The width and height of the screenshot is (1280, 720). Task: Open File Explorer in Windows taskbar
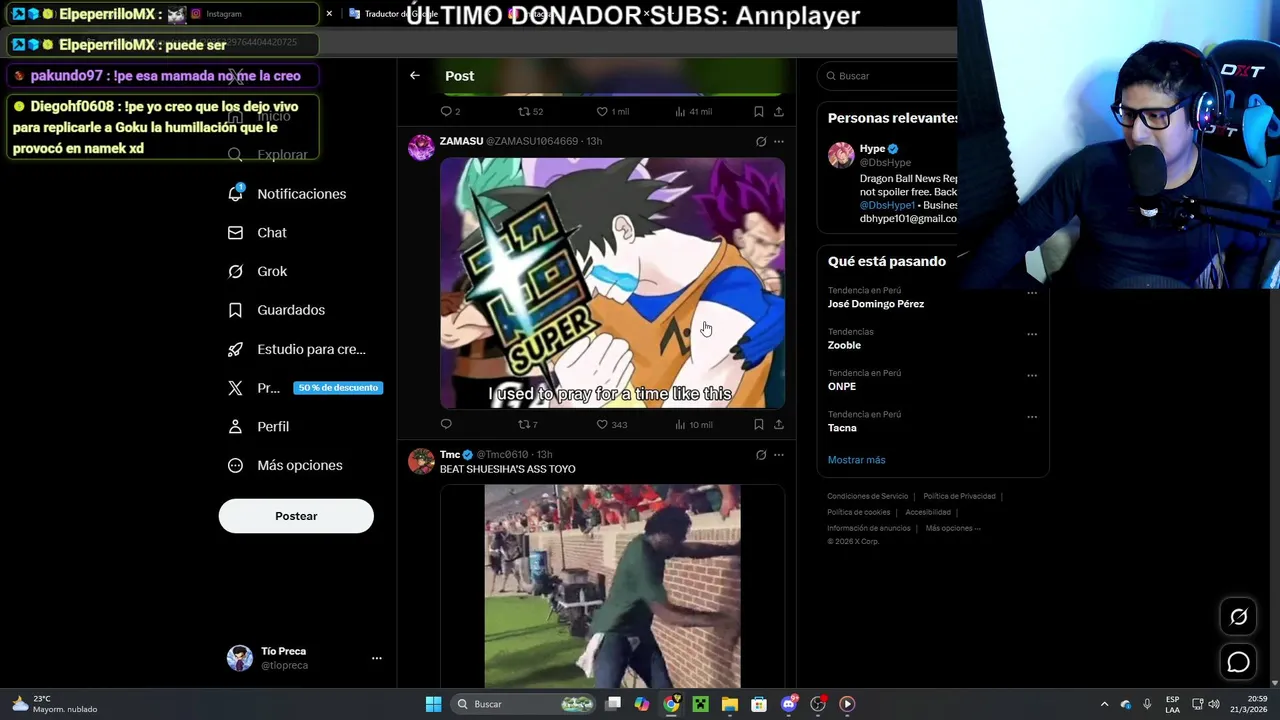(730, 704)
